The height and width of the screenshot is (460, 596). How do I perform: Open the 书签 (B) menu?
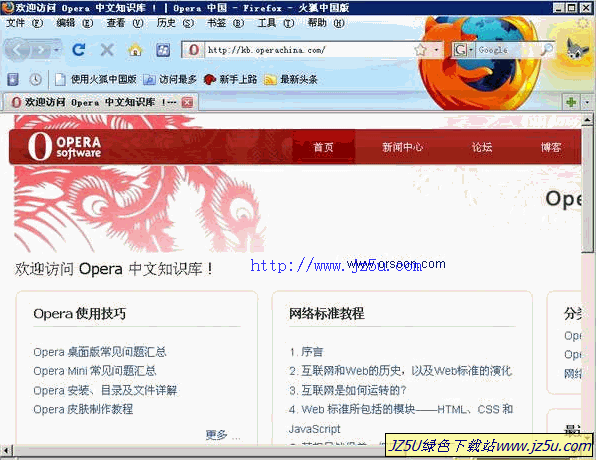click(x=225, y=23)
